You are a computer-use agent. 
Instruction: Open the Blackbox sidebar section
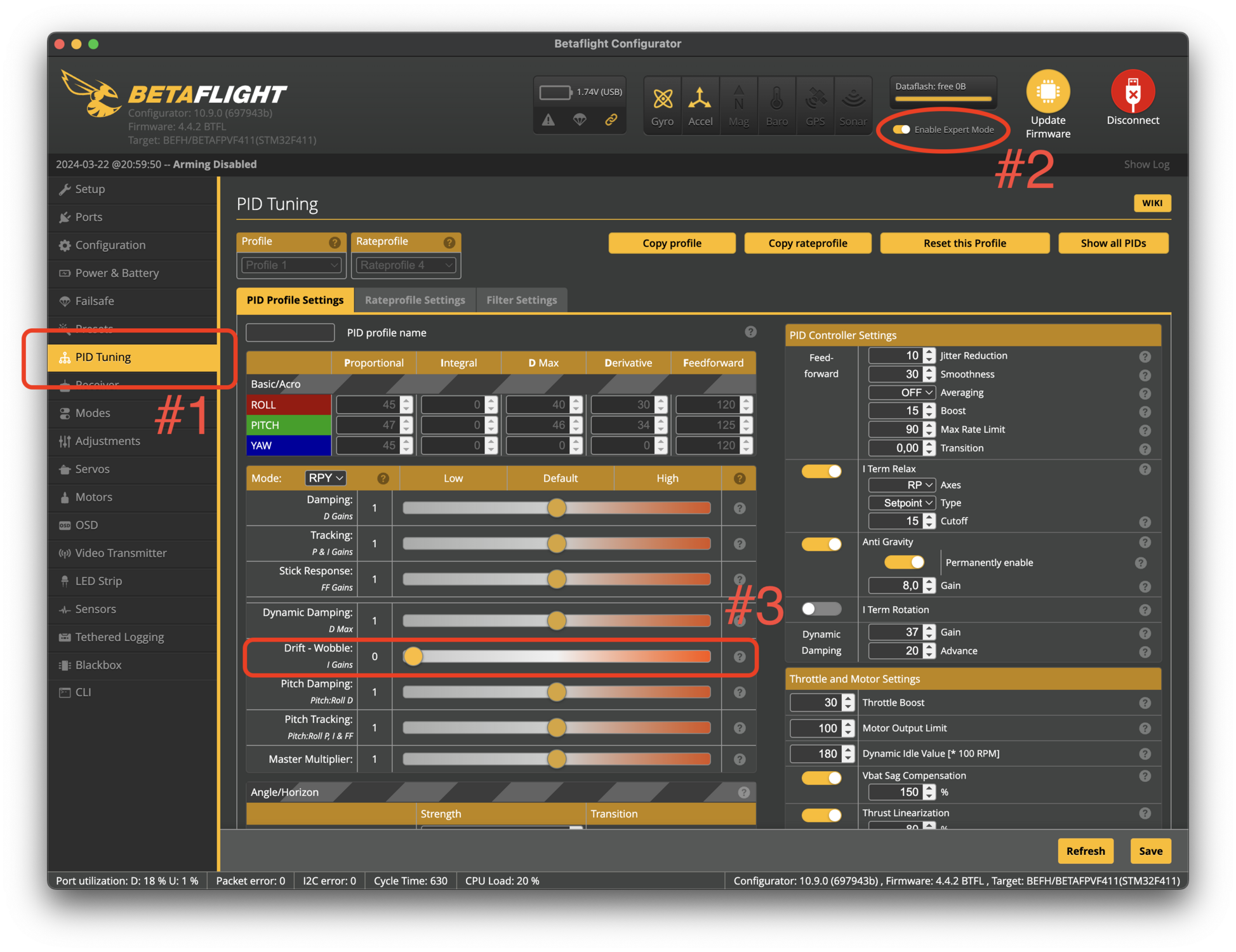point(133,665)
